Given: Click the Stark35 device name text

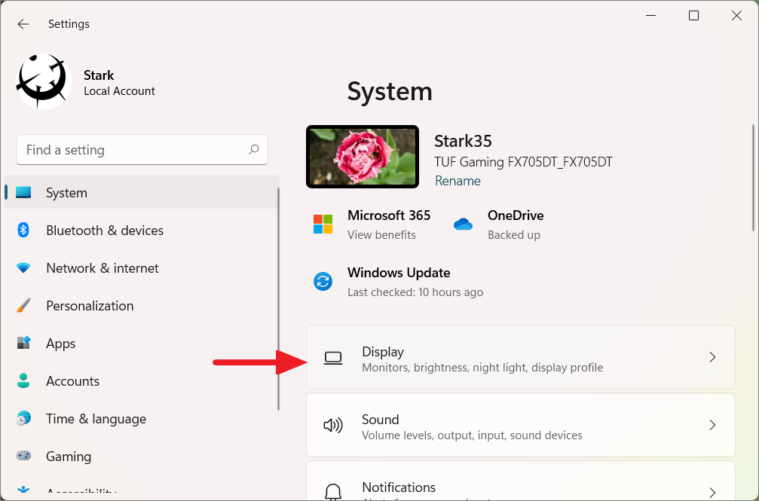Looking at the screenshot, I should point(463,141).
